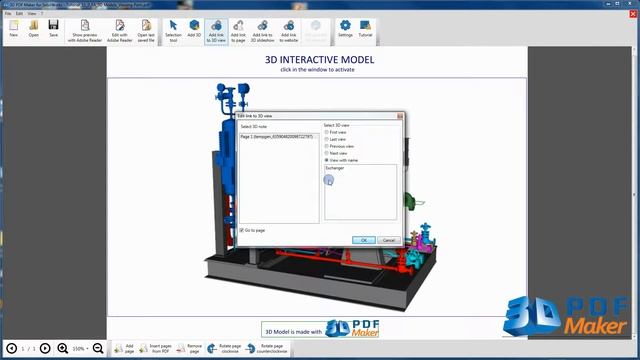
Task: Click Insert pages from PDF
Action: [155, 348]
